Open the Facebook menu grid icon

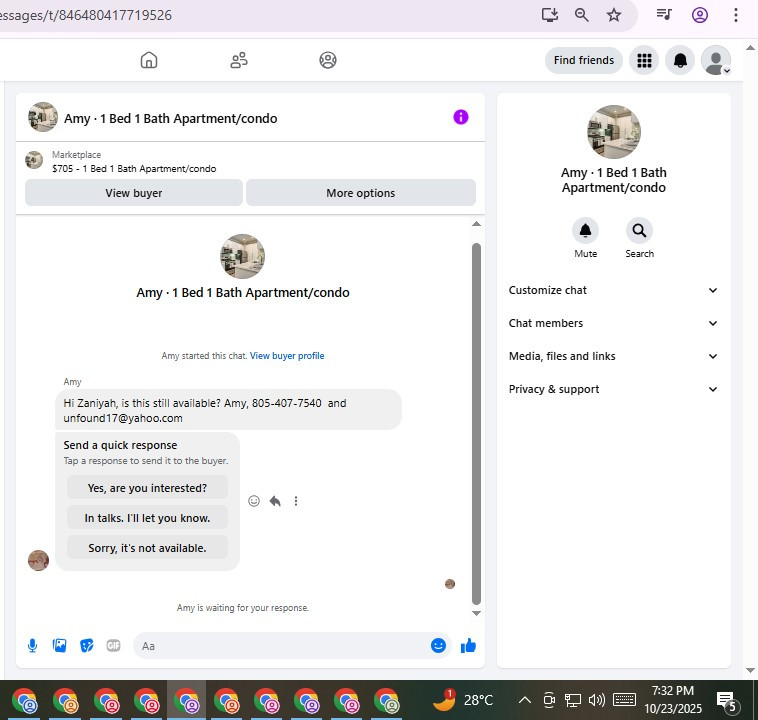coord(644,60)
